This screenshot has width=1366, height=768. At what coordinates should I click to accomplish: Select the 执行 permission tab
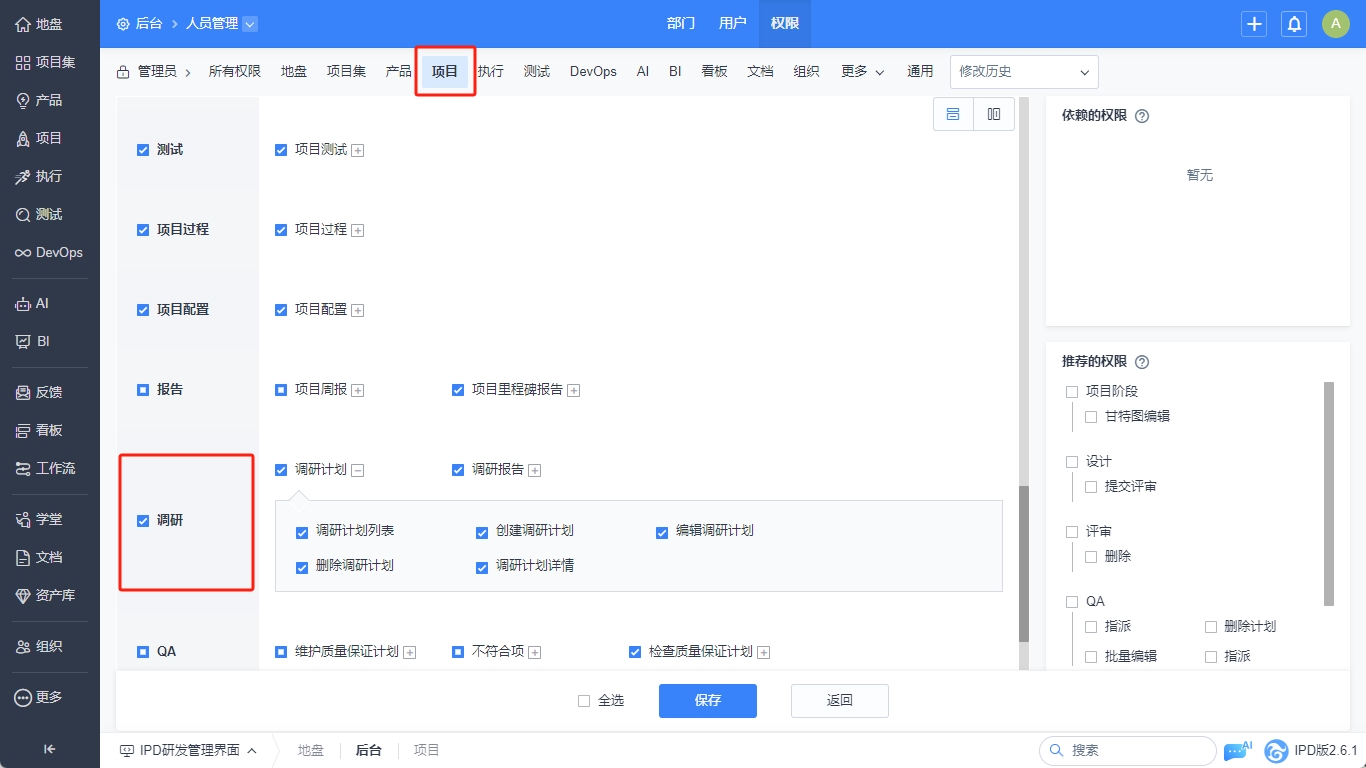(x=490, y=72)
